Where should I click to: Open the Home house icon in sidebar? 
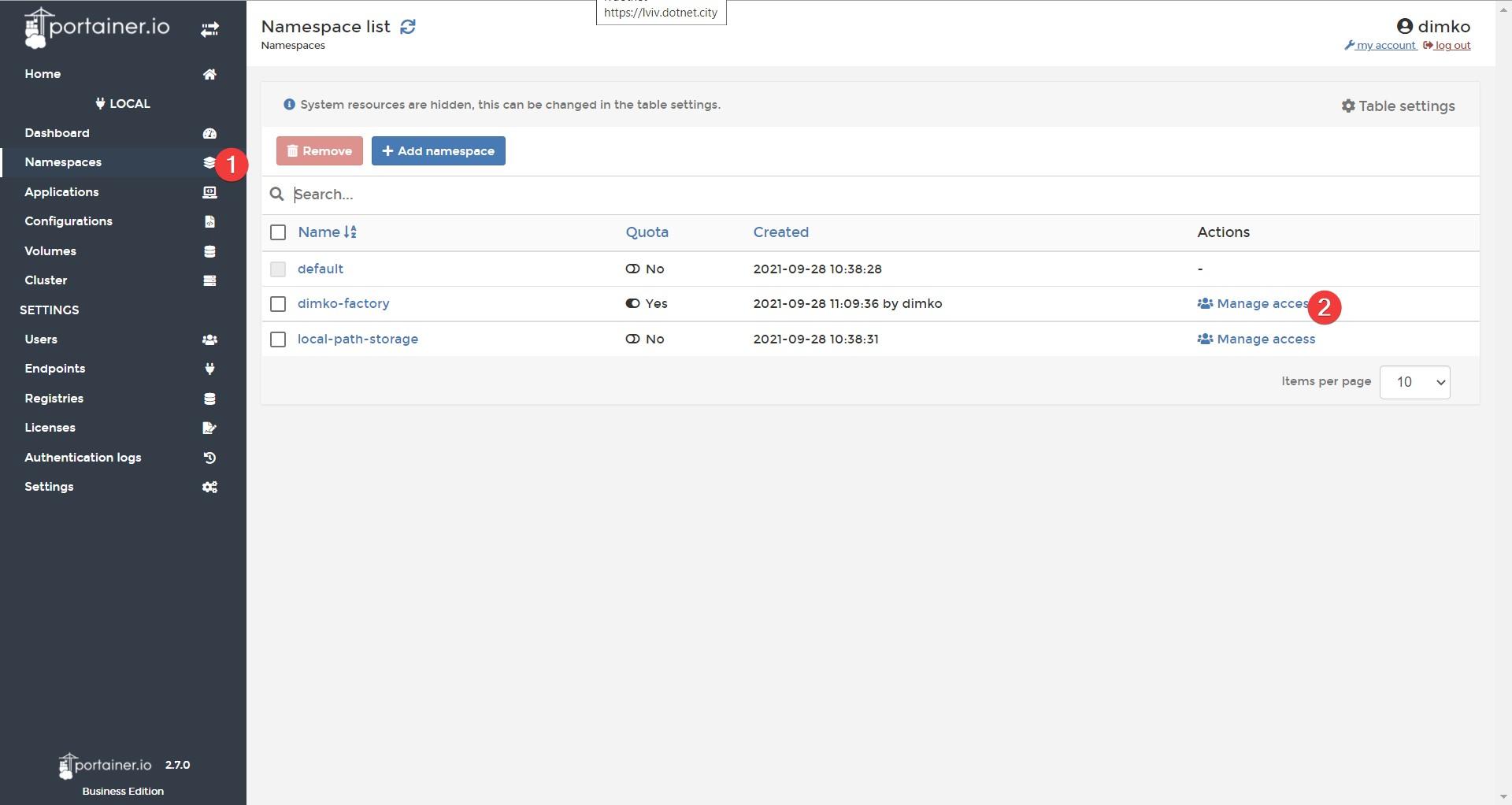tap(209, 74)
